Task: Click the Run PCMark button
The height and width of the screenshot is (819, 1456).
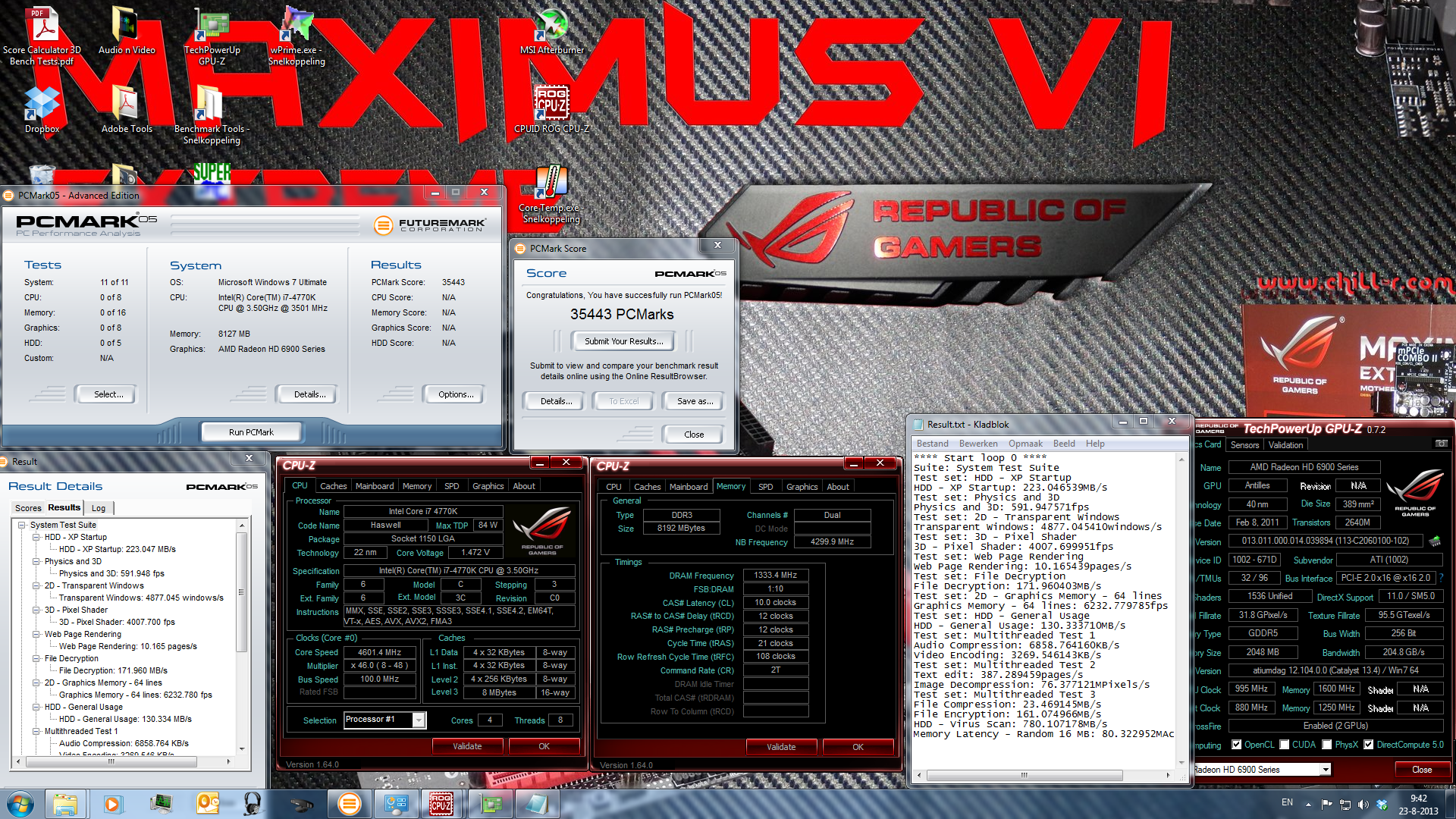Action: (251, 432)
